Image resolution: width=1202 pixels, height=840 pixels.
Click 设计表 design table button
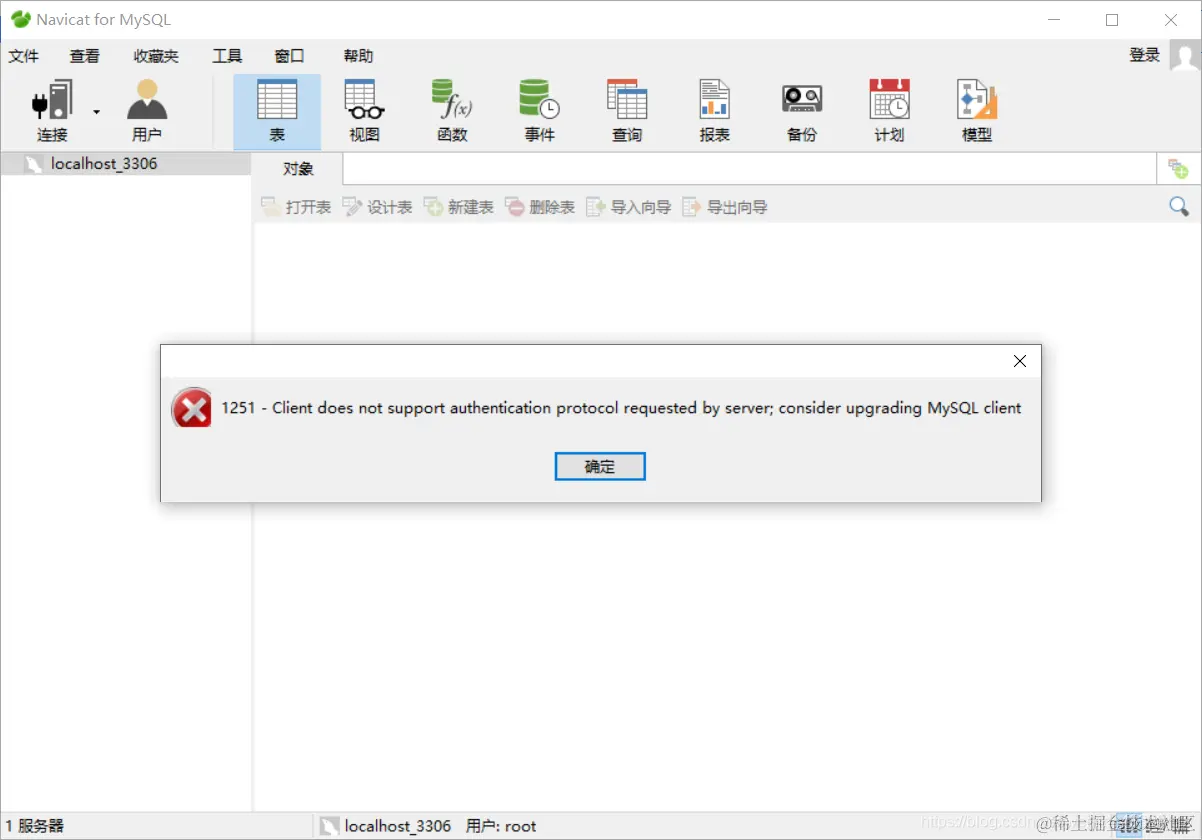coord(377,207)
